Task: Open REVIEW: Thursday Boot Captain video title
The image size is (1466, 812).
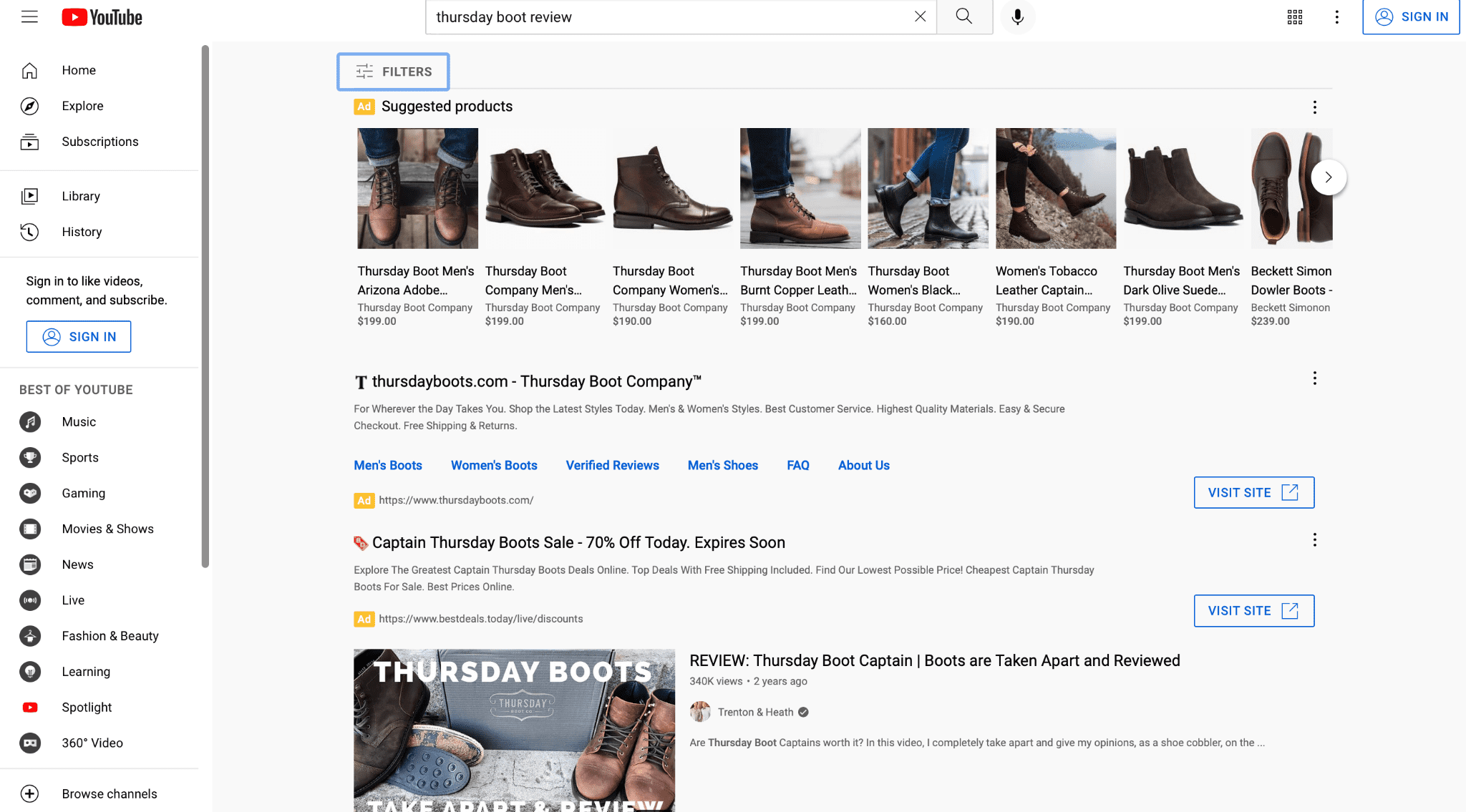Action: [x=935, y=660]
